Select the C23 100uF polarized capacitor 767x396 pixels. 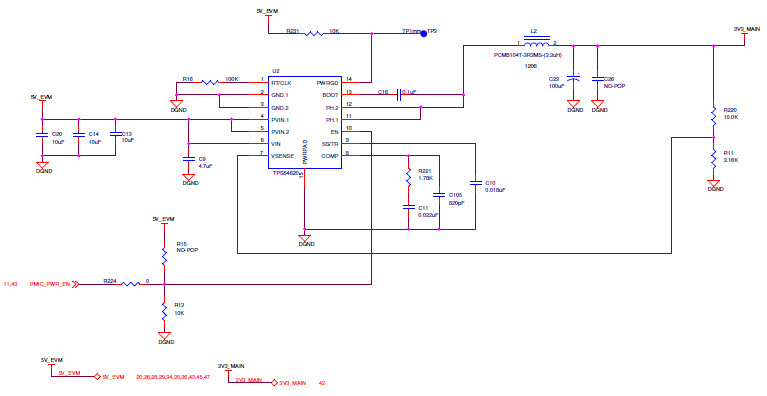click(573, 78)
